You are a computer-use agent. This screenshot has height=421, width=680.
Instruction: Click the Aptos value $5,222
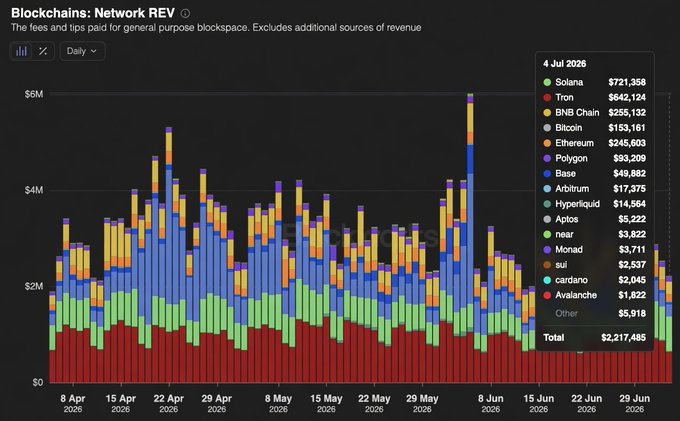632,219
